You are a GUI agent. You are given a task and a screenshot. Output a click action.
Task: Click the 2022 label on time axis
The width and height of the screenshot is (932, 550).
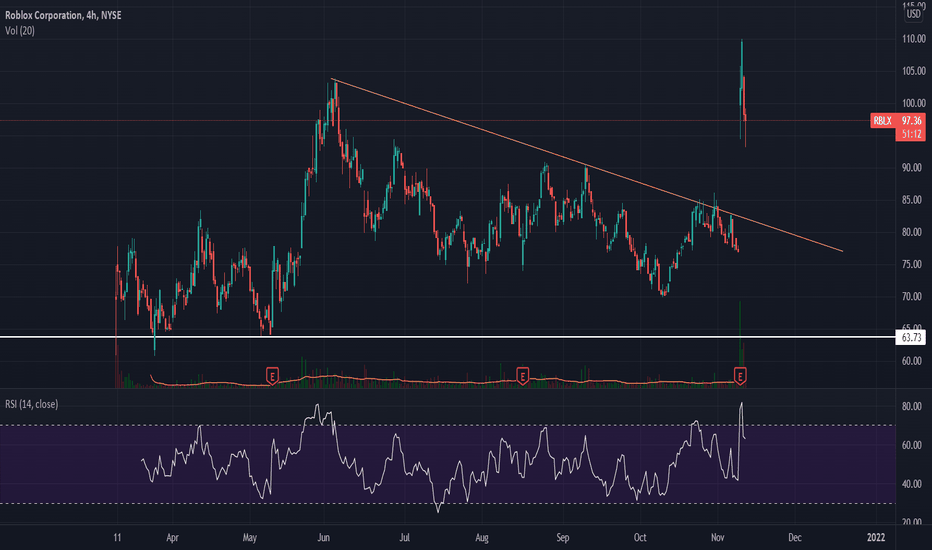pyautogui.click(x=876, y=538)
